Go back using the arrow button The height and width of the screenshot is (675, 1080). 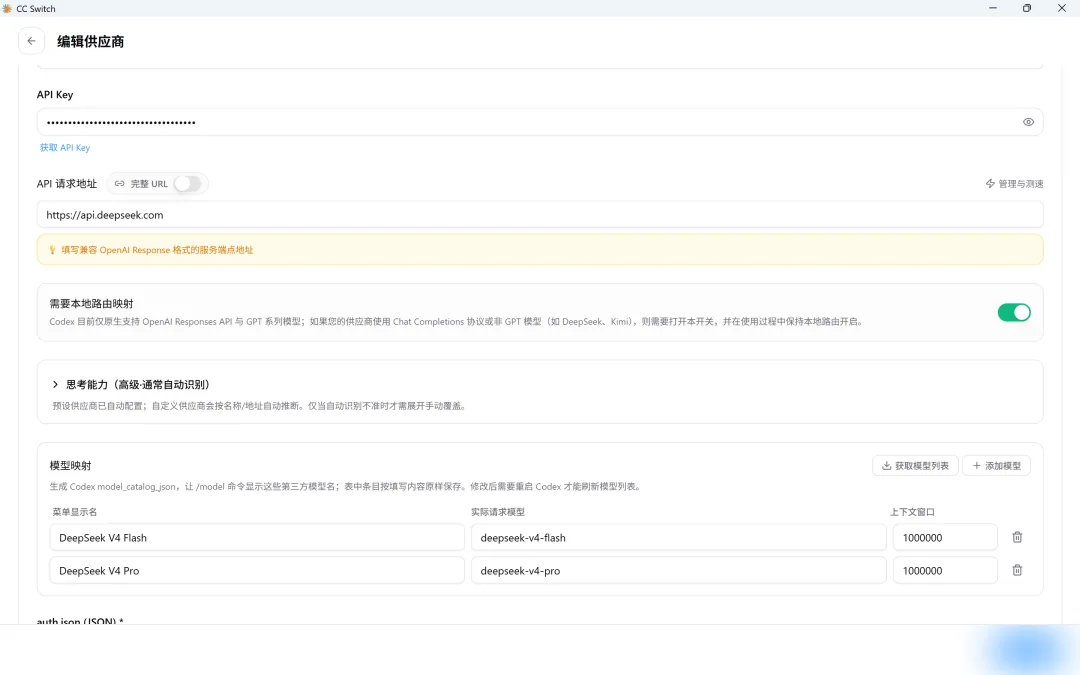pyautogui.click(x=32, y=41)
